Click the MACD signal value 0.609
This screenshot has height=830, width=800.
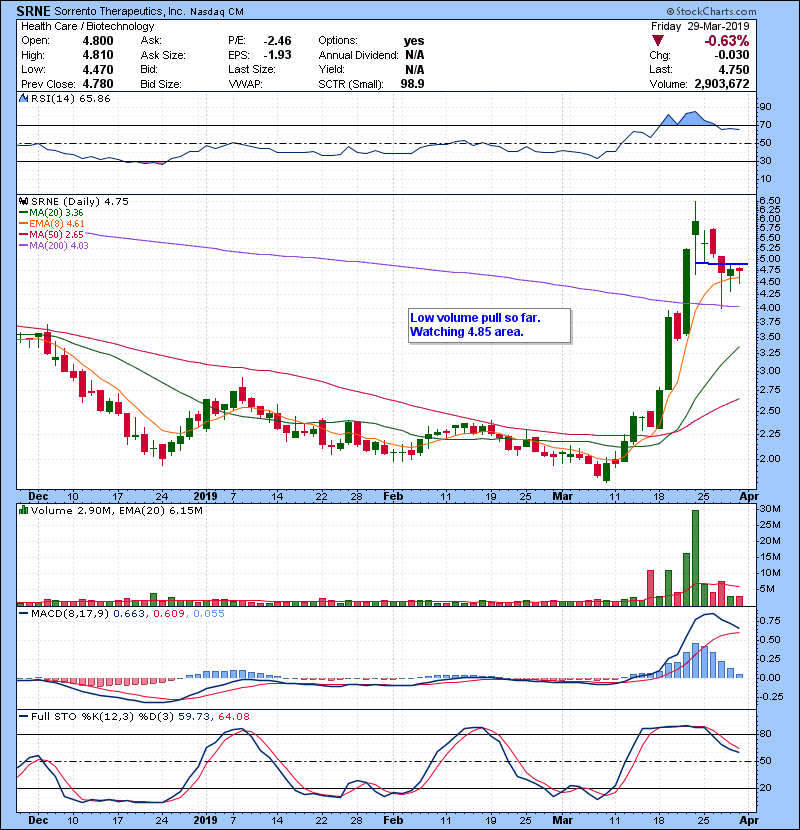[169, 614]
